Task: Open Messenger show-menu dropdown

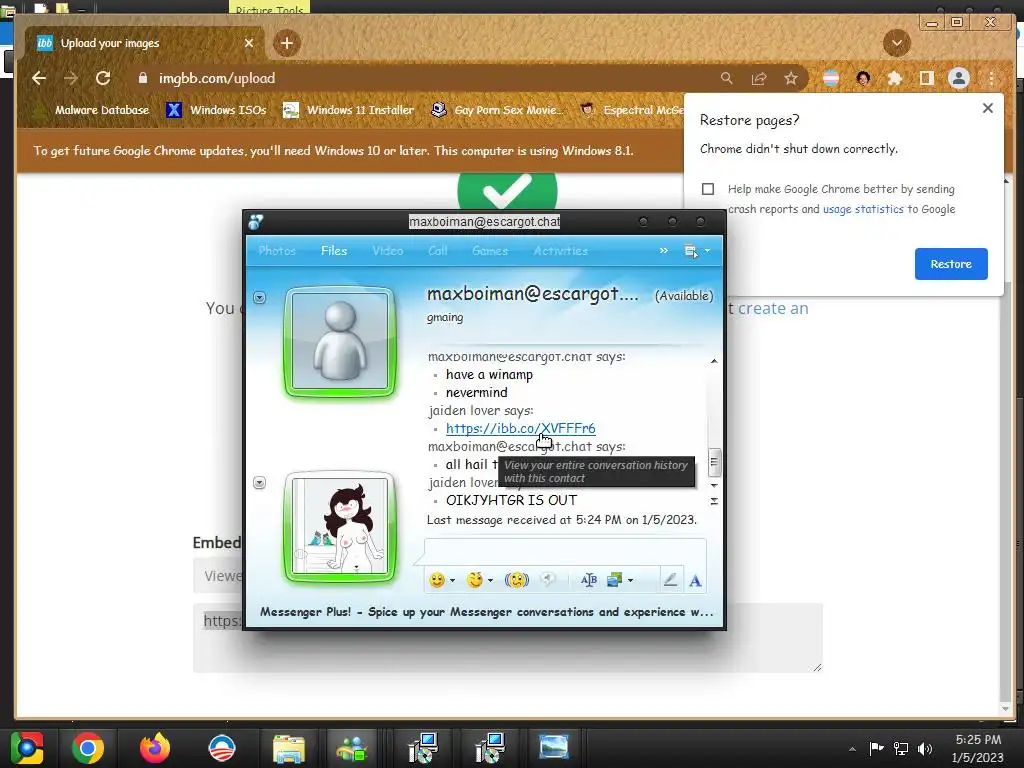Action: [697, 251]
